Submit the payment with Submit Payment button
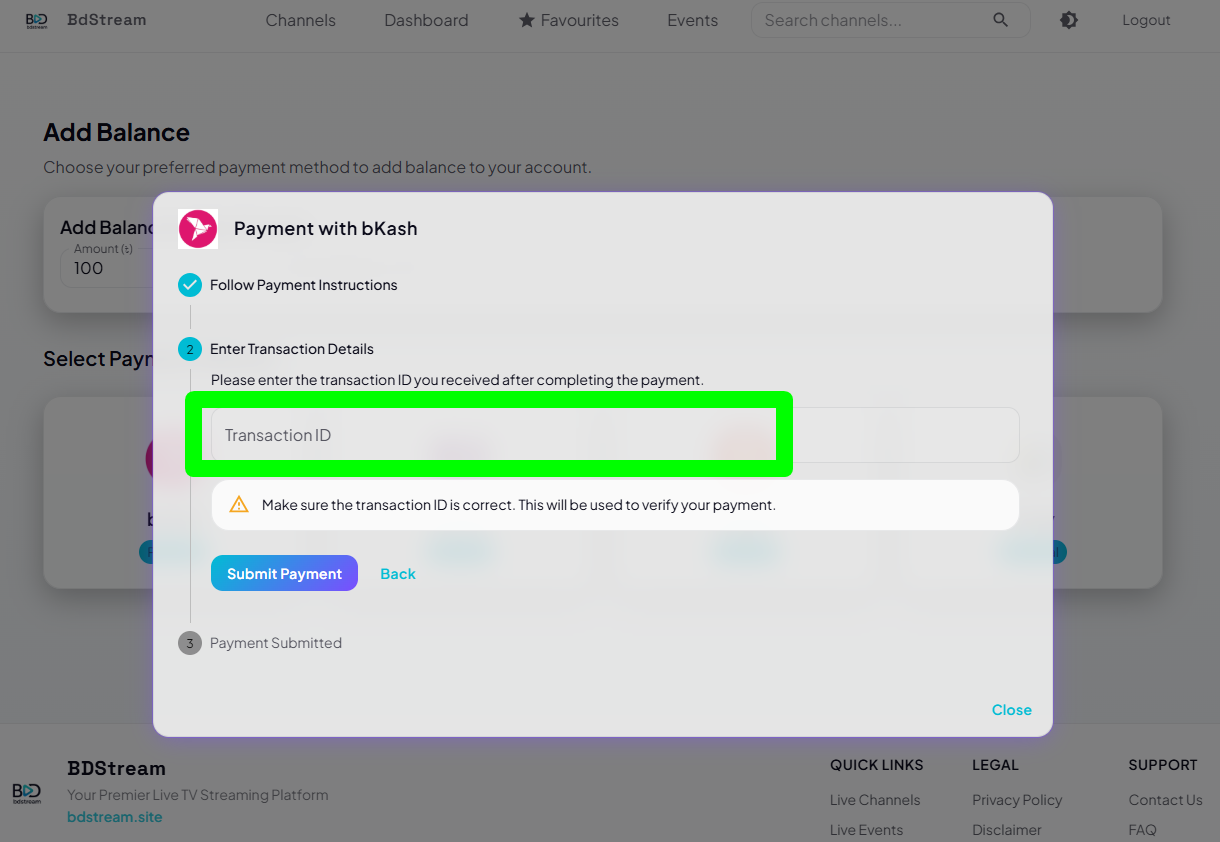The height and width of the screenshot is (842, 1220). pos(284,573)
